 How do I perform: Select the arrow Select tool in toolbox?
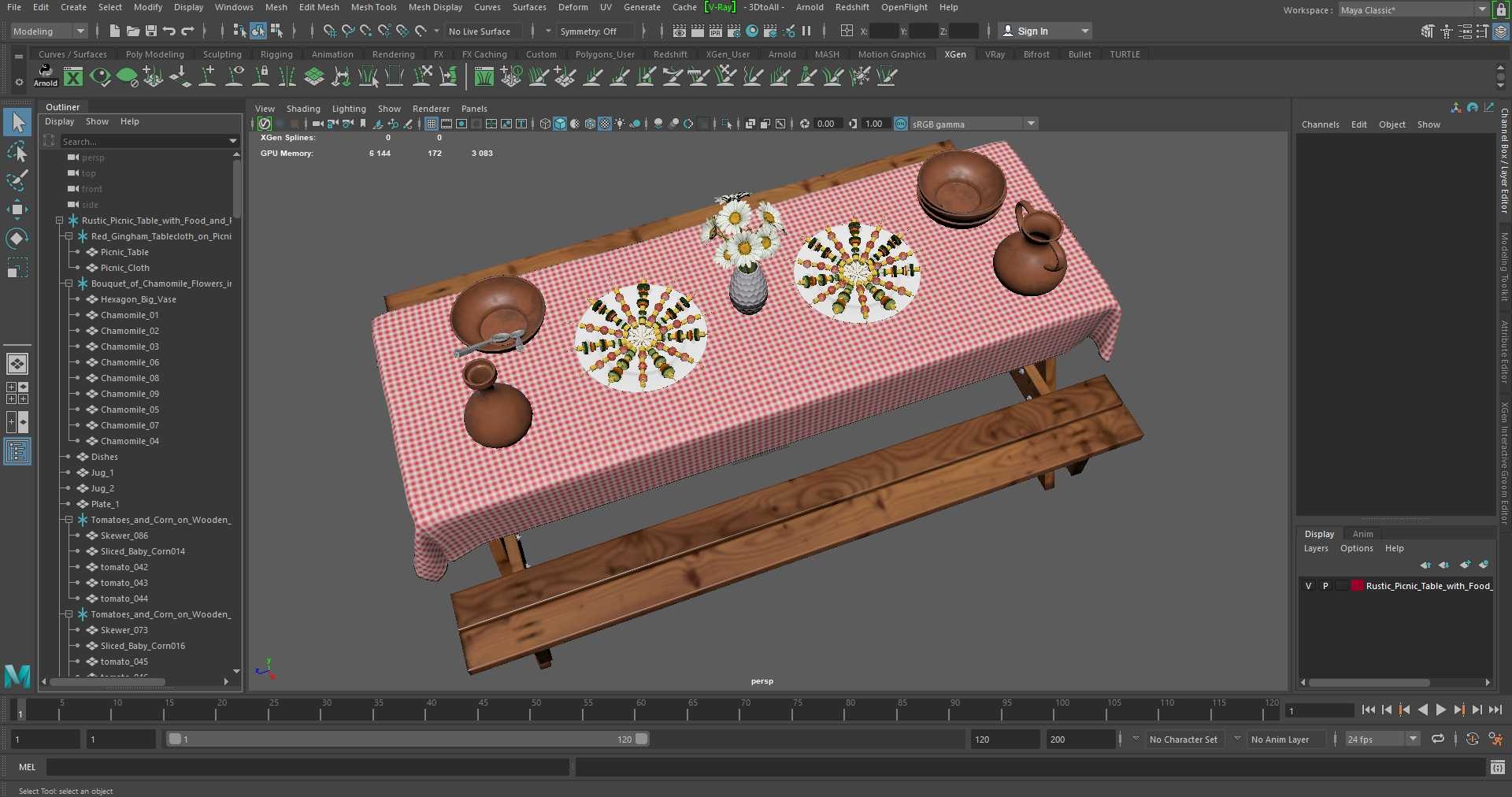click(17, 123)
